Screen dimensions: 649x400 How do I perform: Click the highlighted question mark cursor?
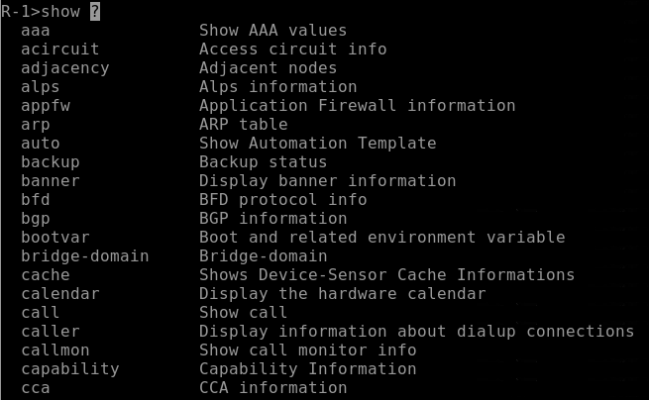(95, 12)
